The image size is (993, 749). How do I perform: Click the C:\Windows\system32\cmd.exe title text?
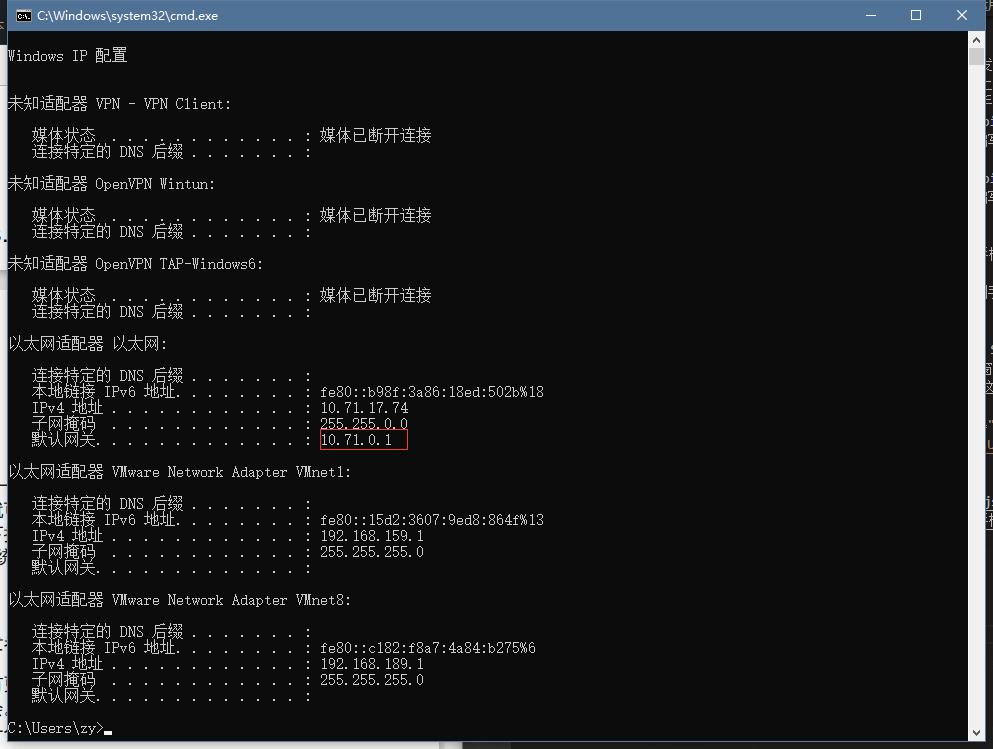(127, 16)
